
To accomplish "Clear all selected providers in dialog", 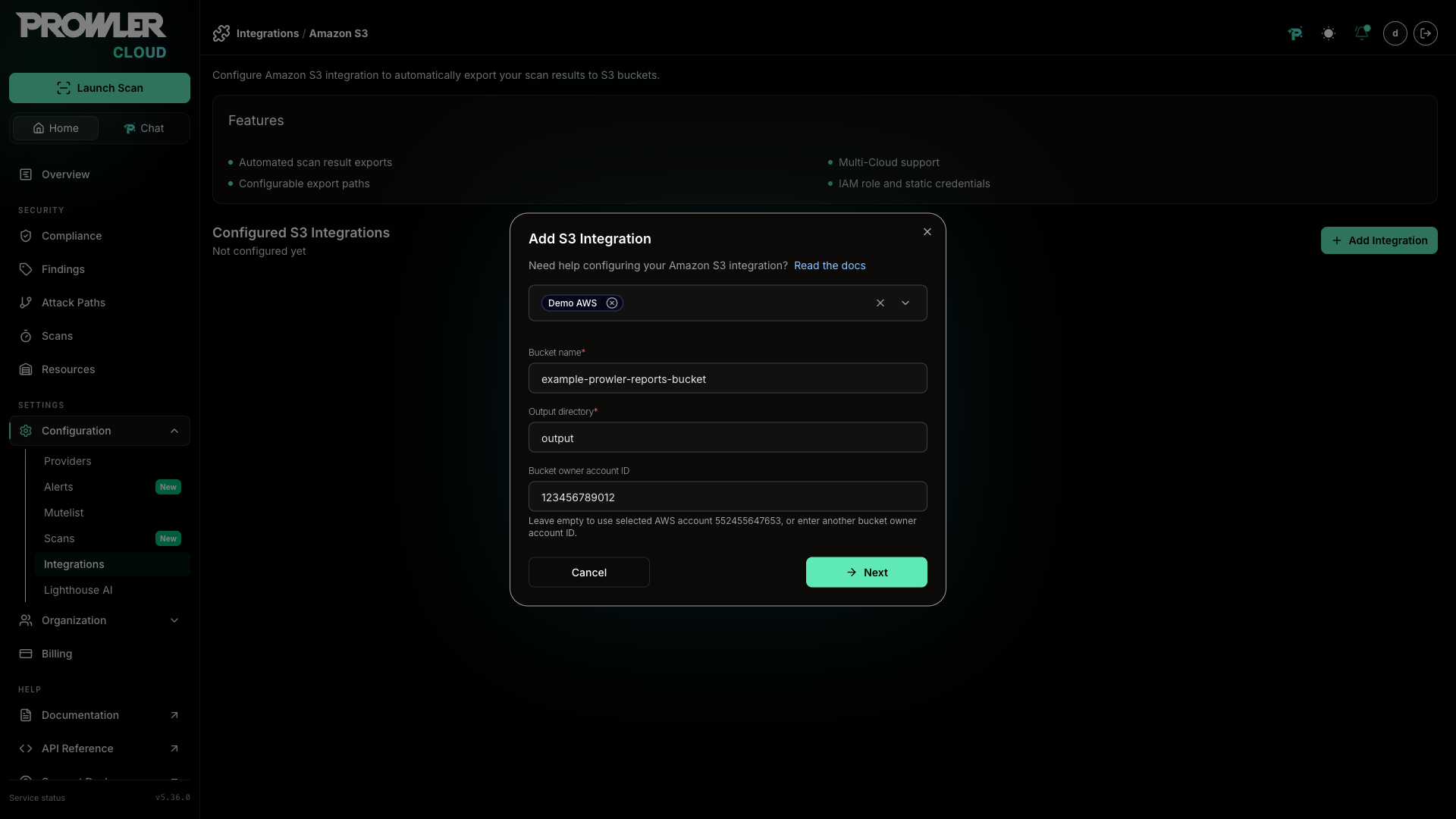I will coord(880,303).
